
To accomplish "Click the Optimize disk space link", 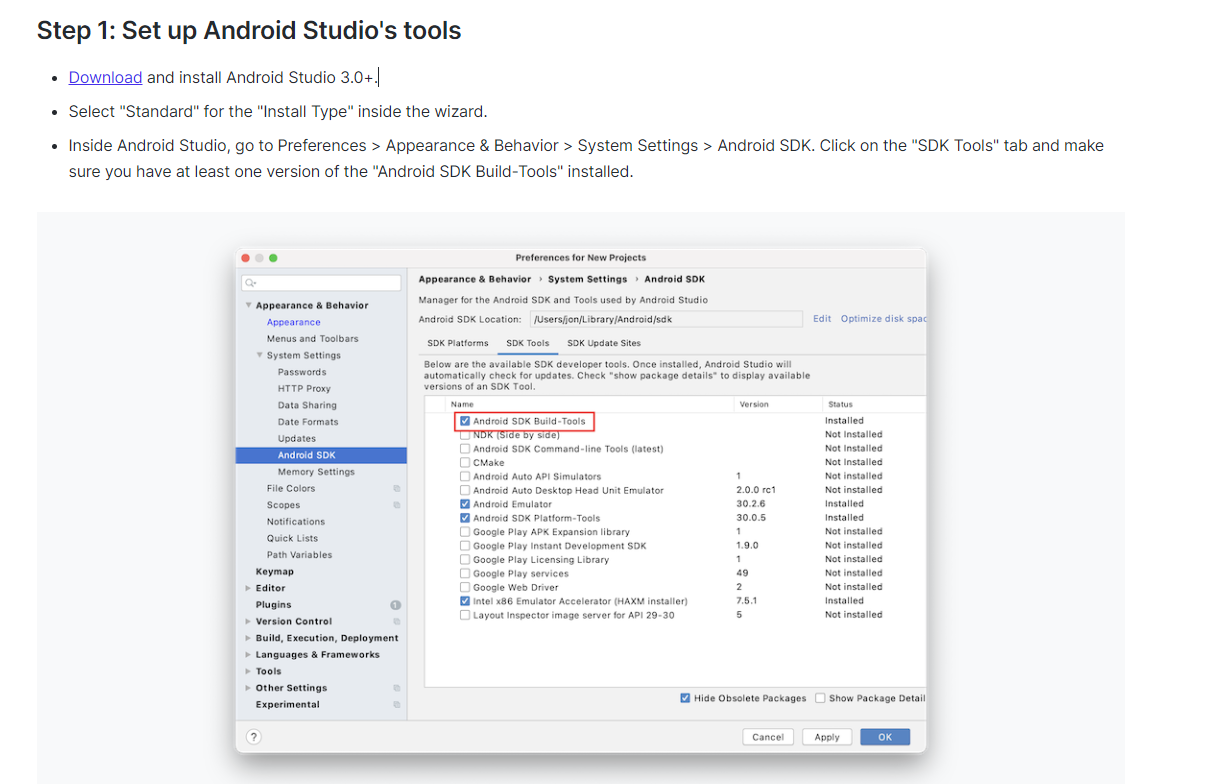I will click(883, 319).
